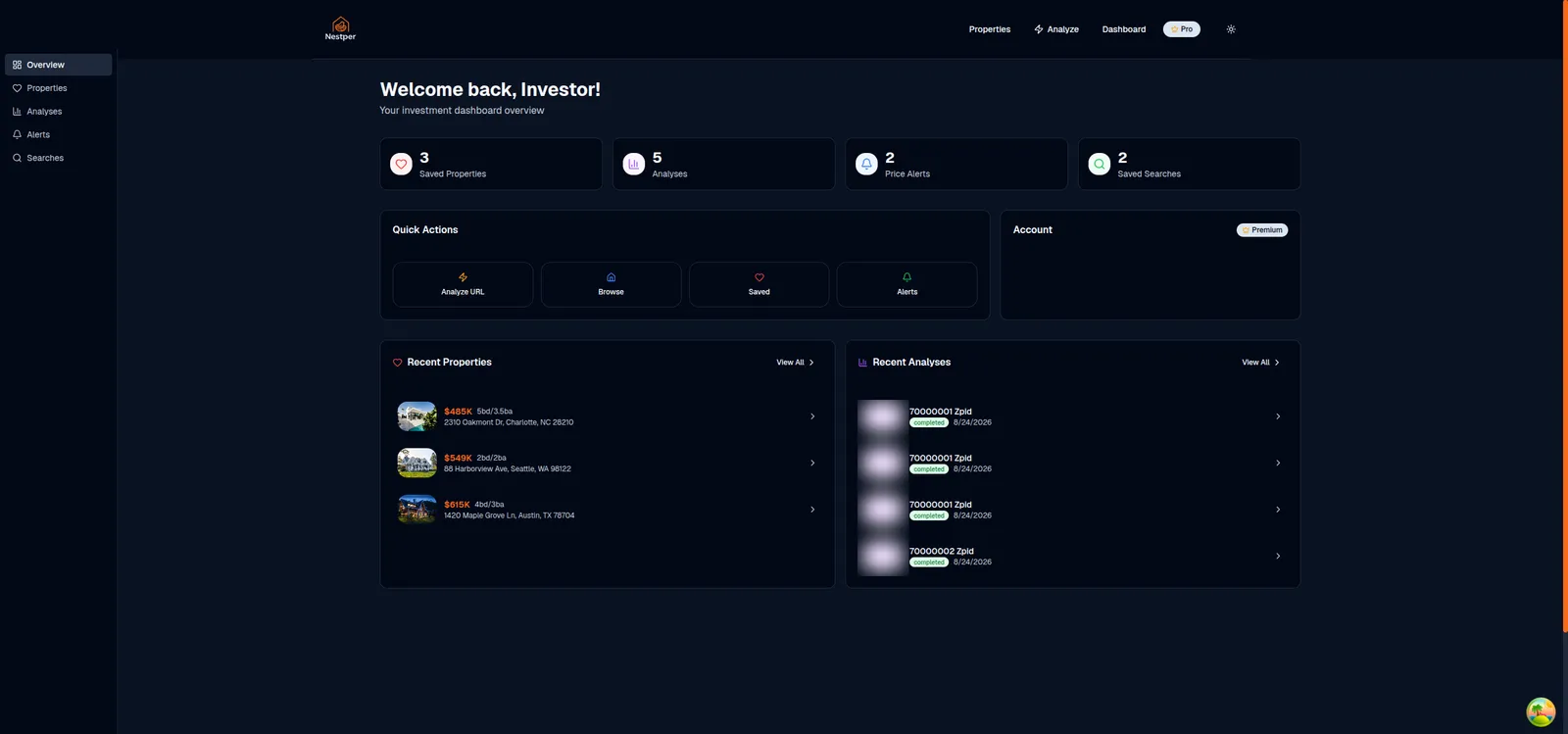The image size is (1568, 734).
Task: Select Analyses in the left sidebar
Action: 58,112
